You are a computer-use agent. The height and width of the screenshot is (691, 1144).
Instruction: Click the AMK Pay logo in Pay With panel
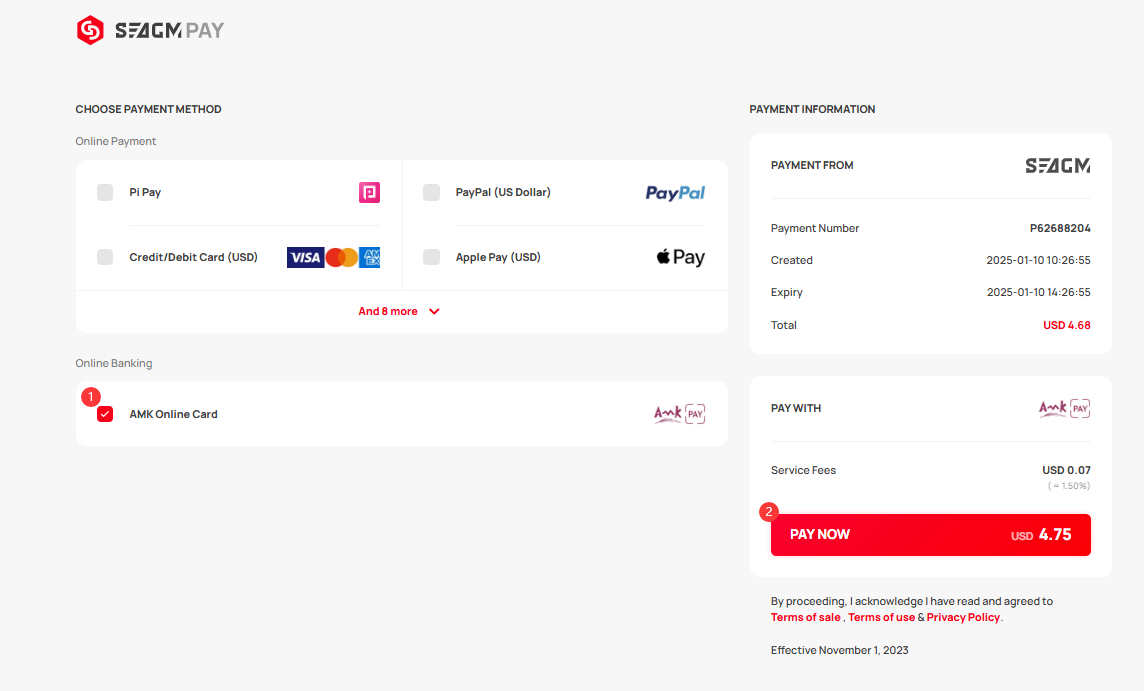tap(1064, 408)
